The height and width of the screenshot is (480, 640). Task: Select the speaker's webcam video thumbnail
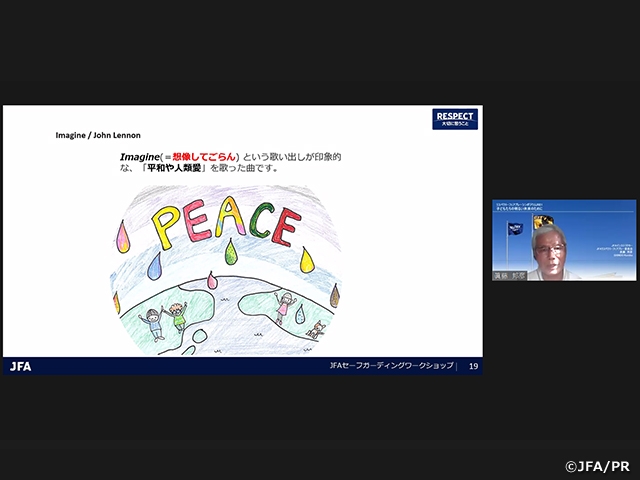[x=563, y=240]
